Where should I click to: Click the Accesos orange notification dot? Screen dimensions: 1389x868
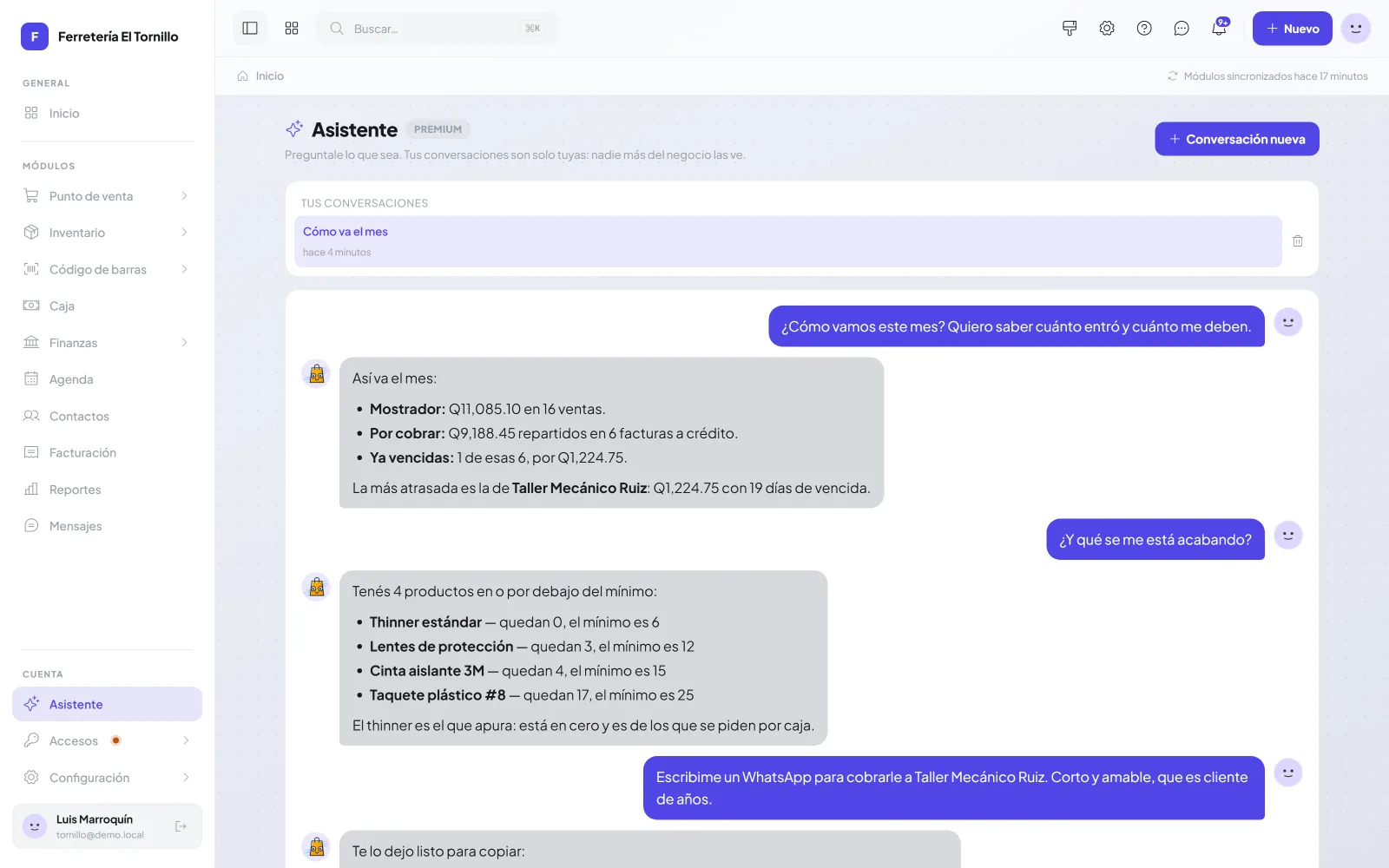click(x=115, y=740)
